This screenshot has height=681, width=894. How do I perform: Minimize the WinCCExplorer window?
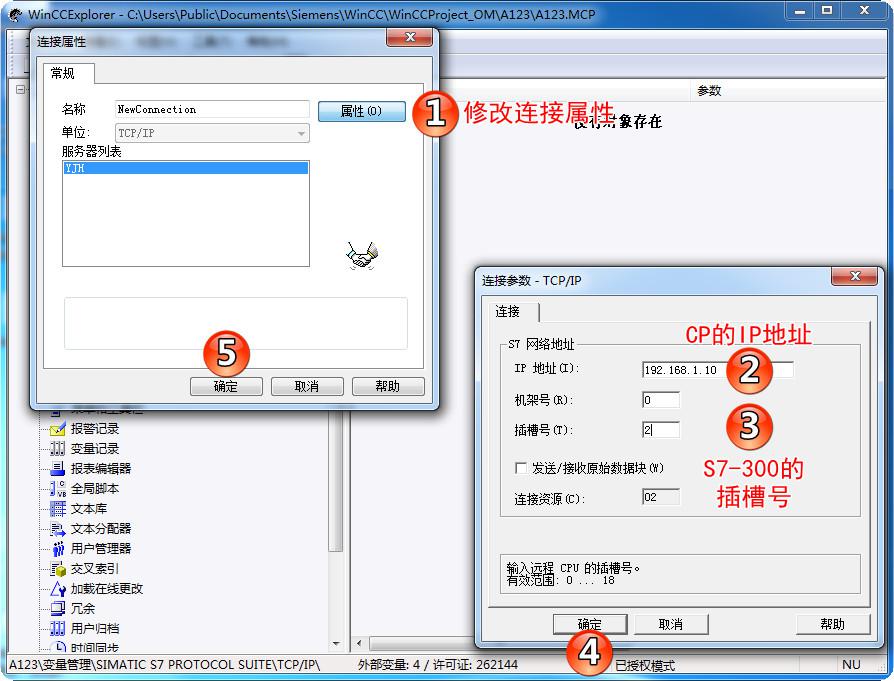(800, 10)
